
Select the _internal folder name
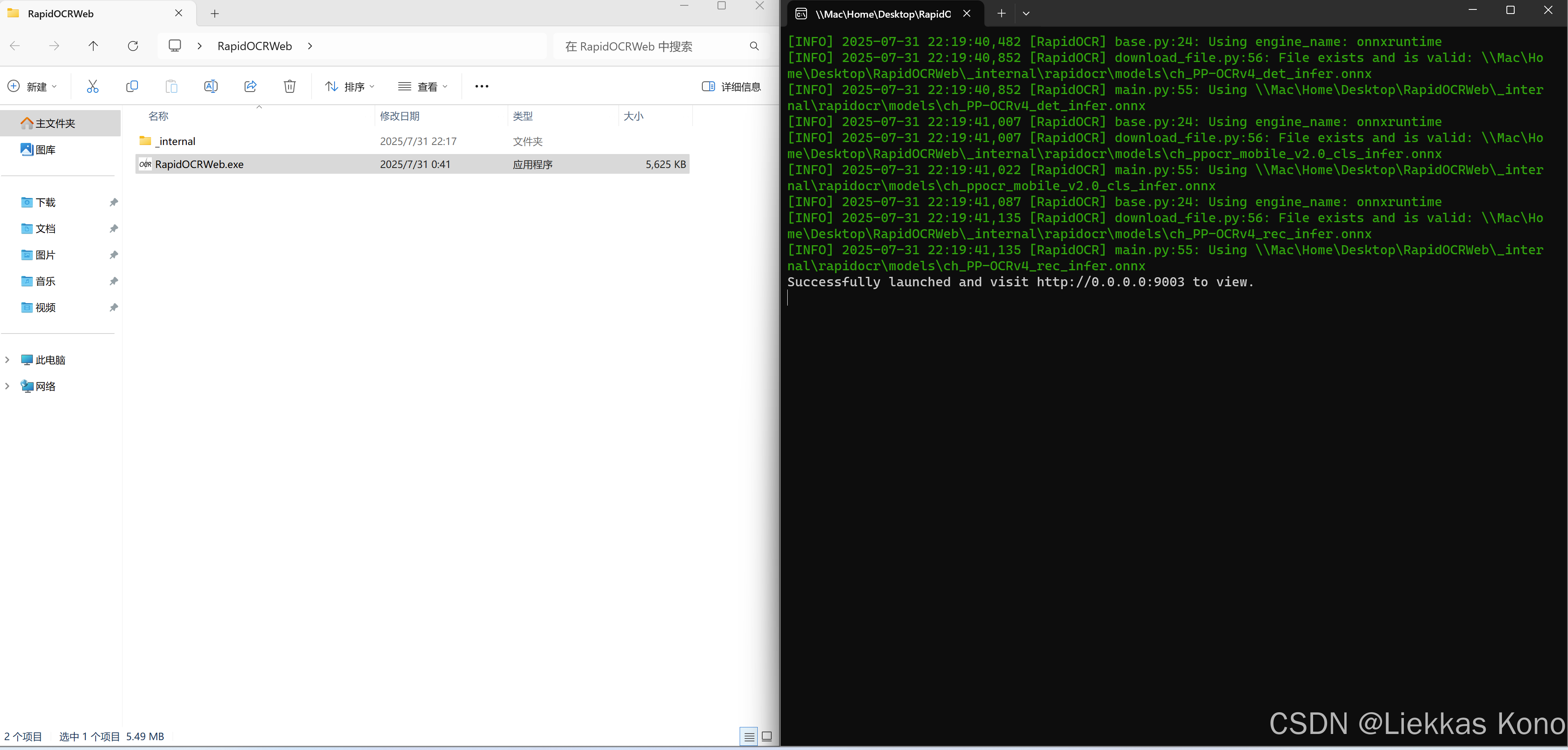click(175, 141)
